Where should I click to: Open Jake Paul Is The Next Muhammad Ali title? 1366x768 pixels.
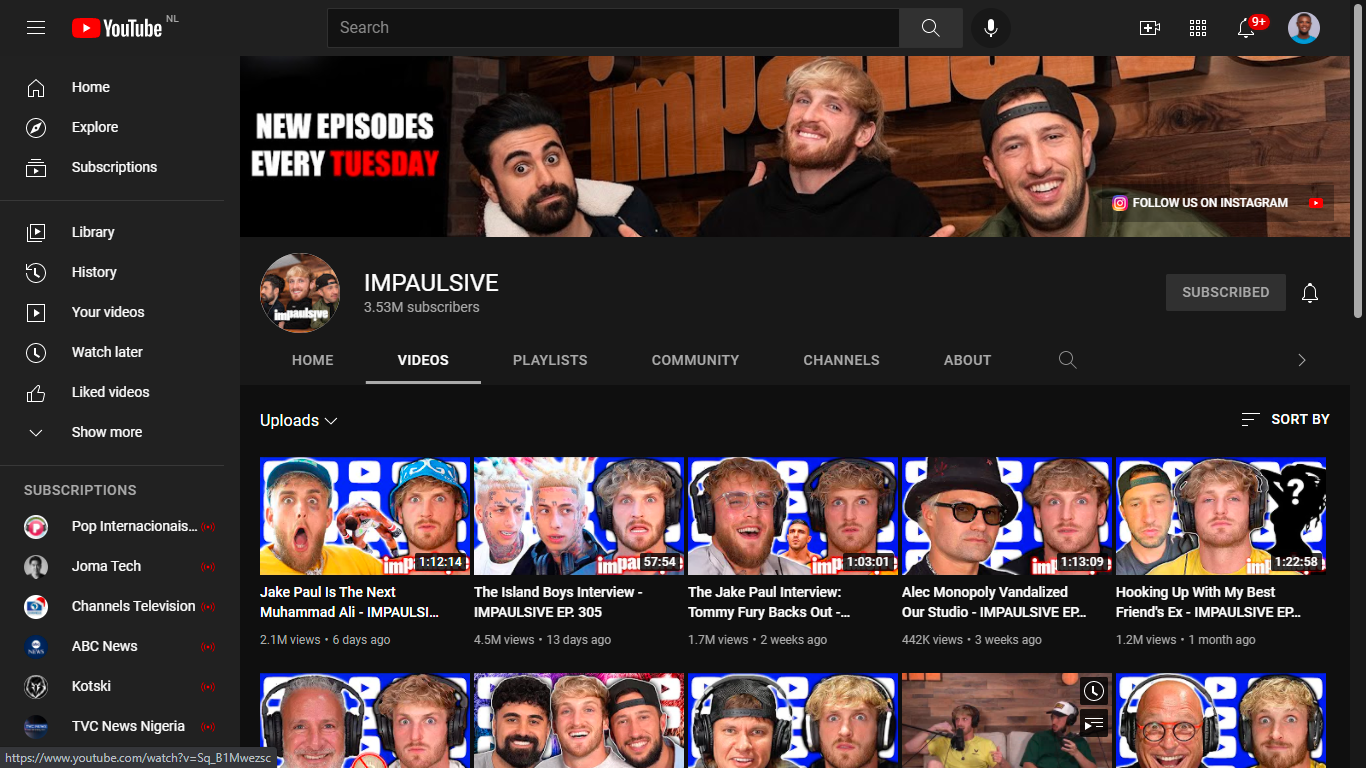350,602
